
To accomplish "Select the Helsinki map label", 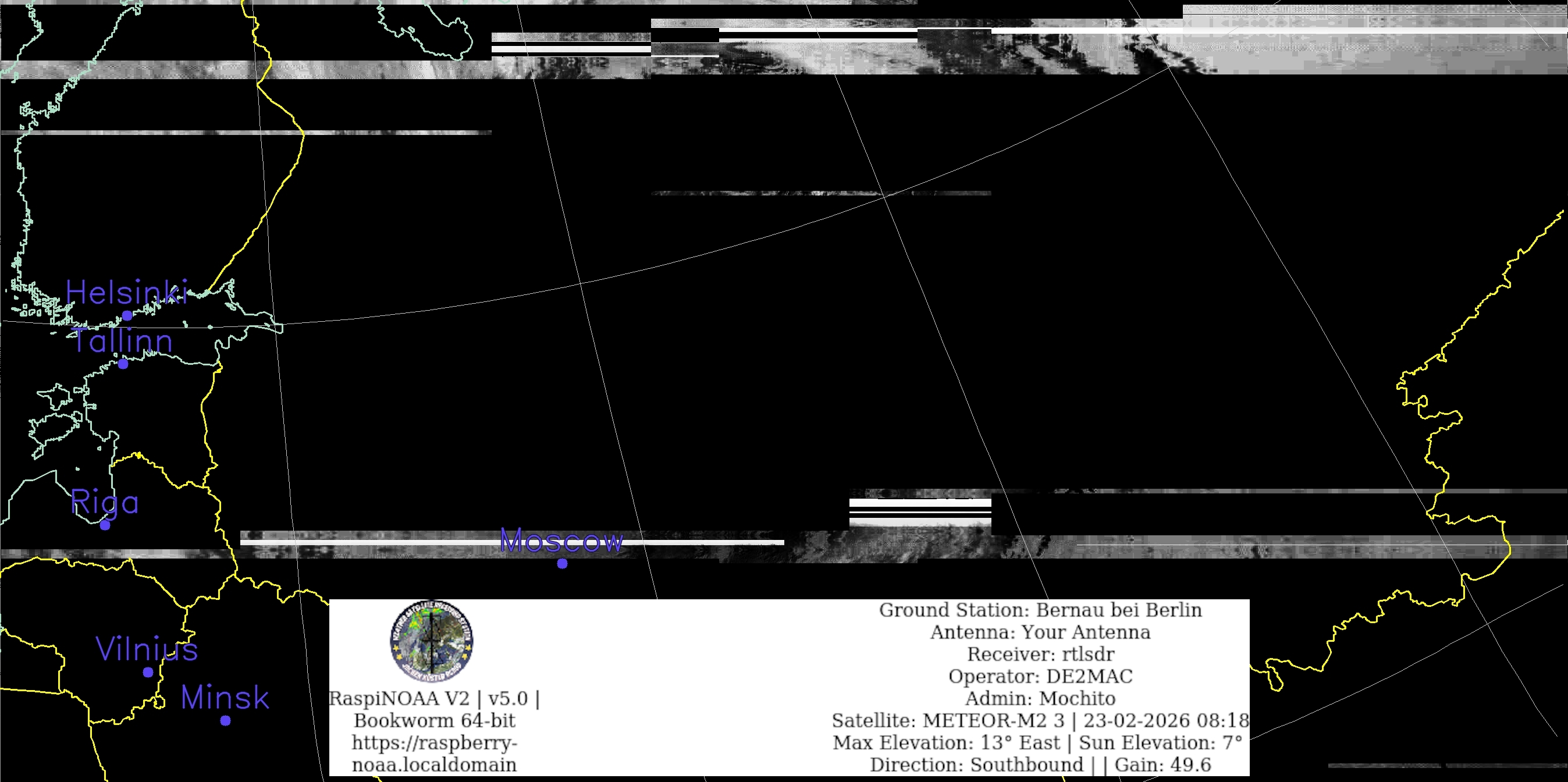I will click(127, 293).
